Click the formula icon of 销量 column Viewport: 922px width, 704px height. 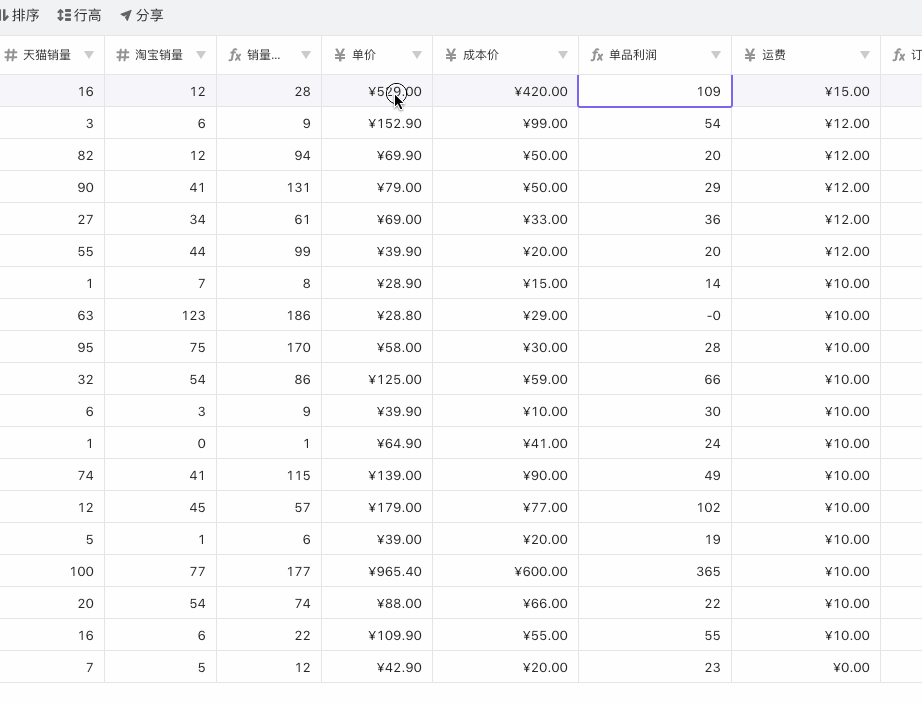[235, 55]
